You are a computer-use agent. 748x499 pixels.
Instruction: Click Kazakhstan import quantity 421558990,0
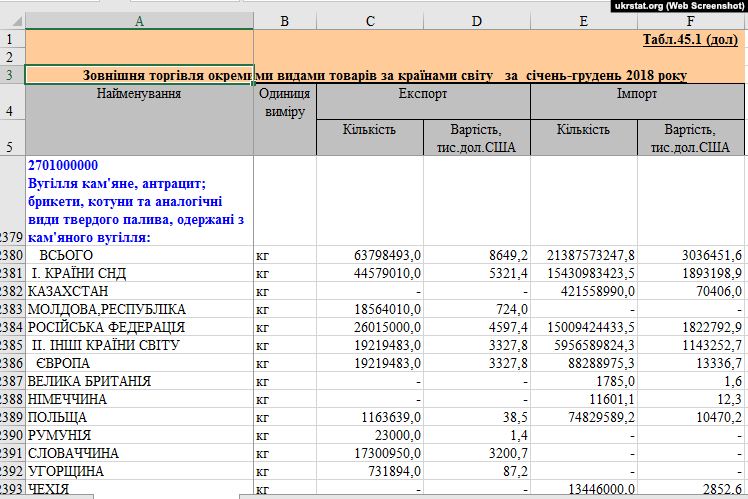583,291
